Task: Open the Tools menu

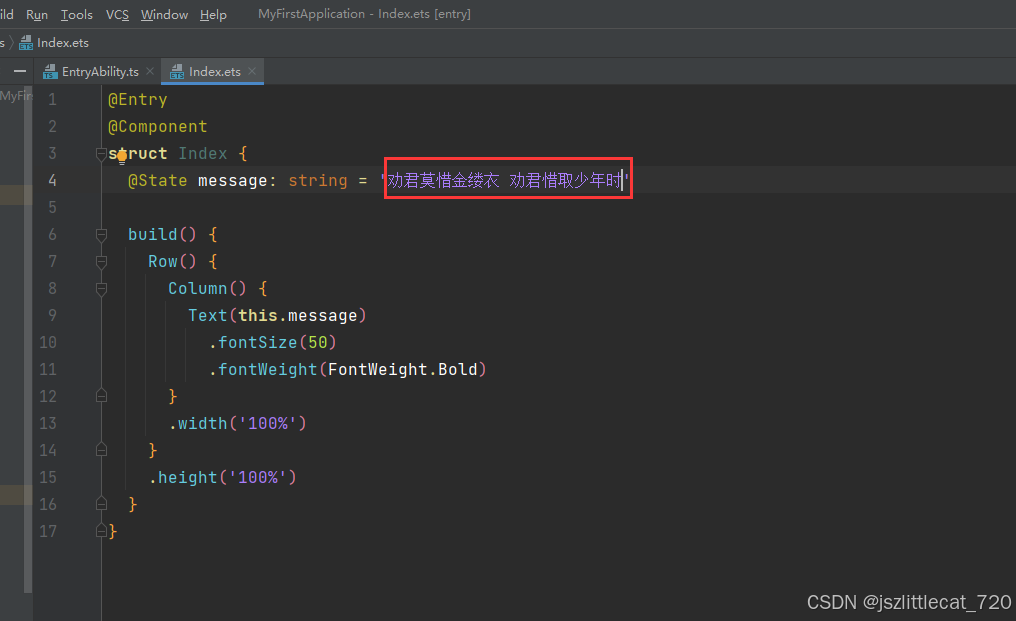Action: [76, 14]
